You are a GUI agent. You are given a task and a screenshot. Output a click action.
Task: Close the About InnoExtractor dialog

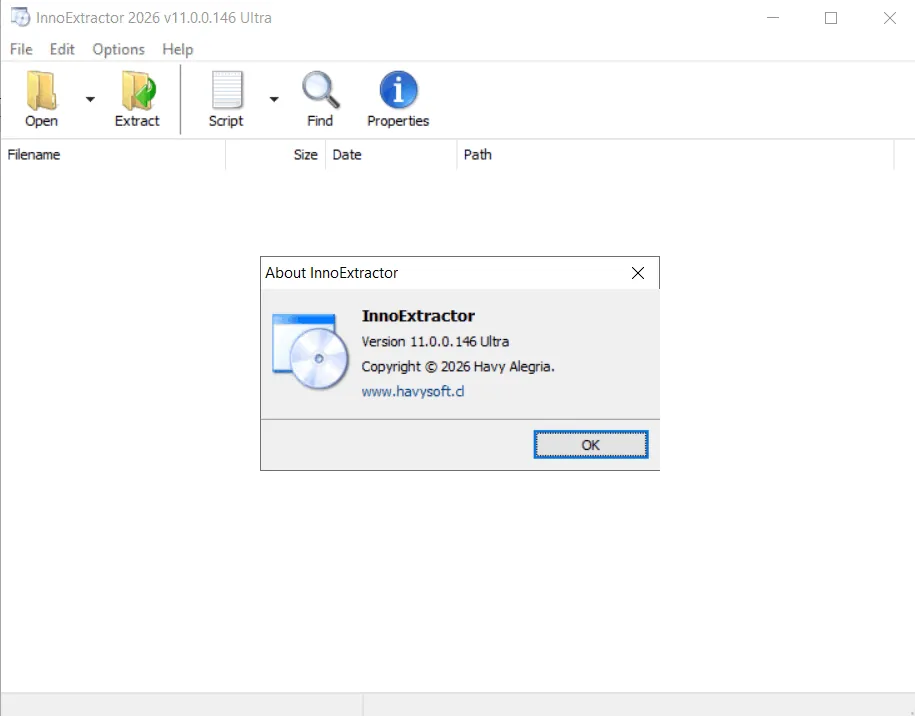pos(638,273)
